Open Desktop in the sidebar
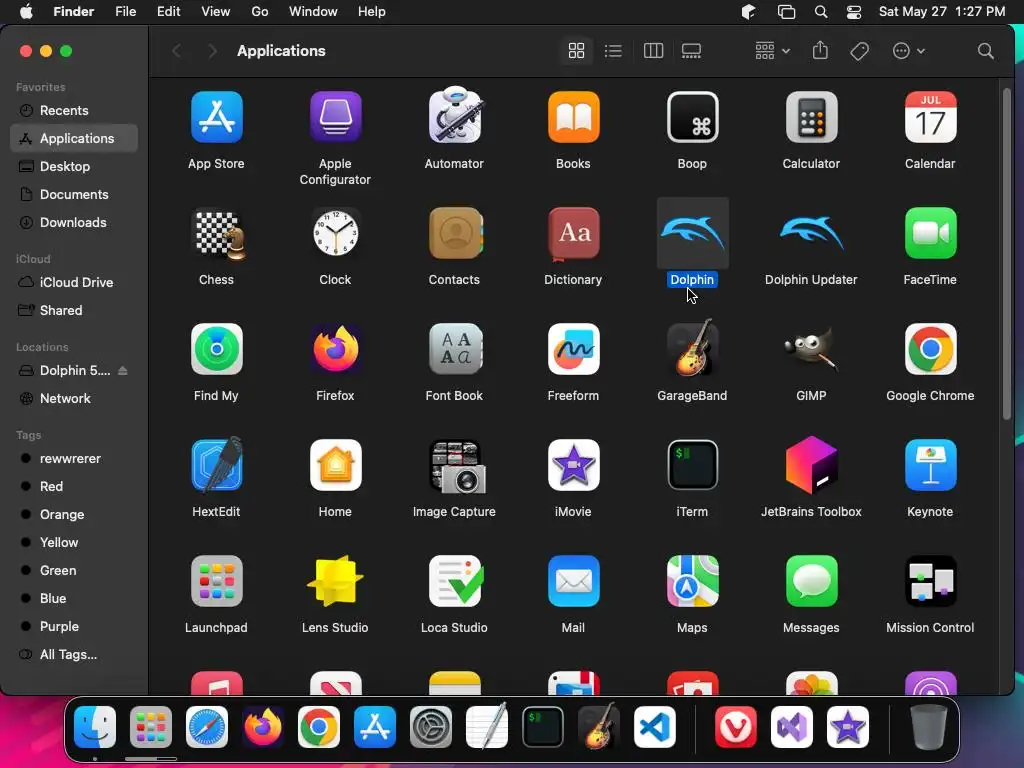The width and height of the screenshot is (1024, 768). tap(74, 167)
